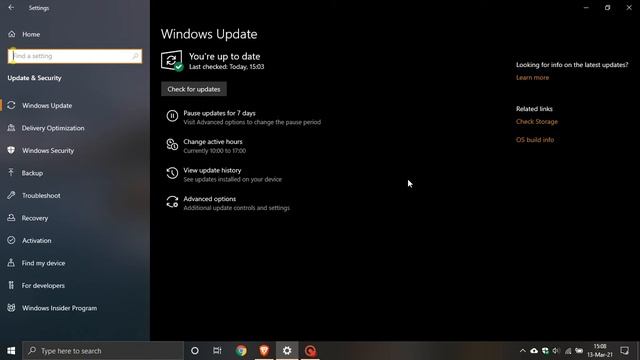Click the search magnifier in Find a setting
The height and width of the screenshot is (360, 640).
click(x=136, y=56)
